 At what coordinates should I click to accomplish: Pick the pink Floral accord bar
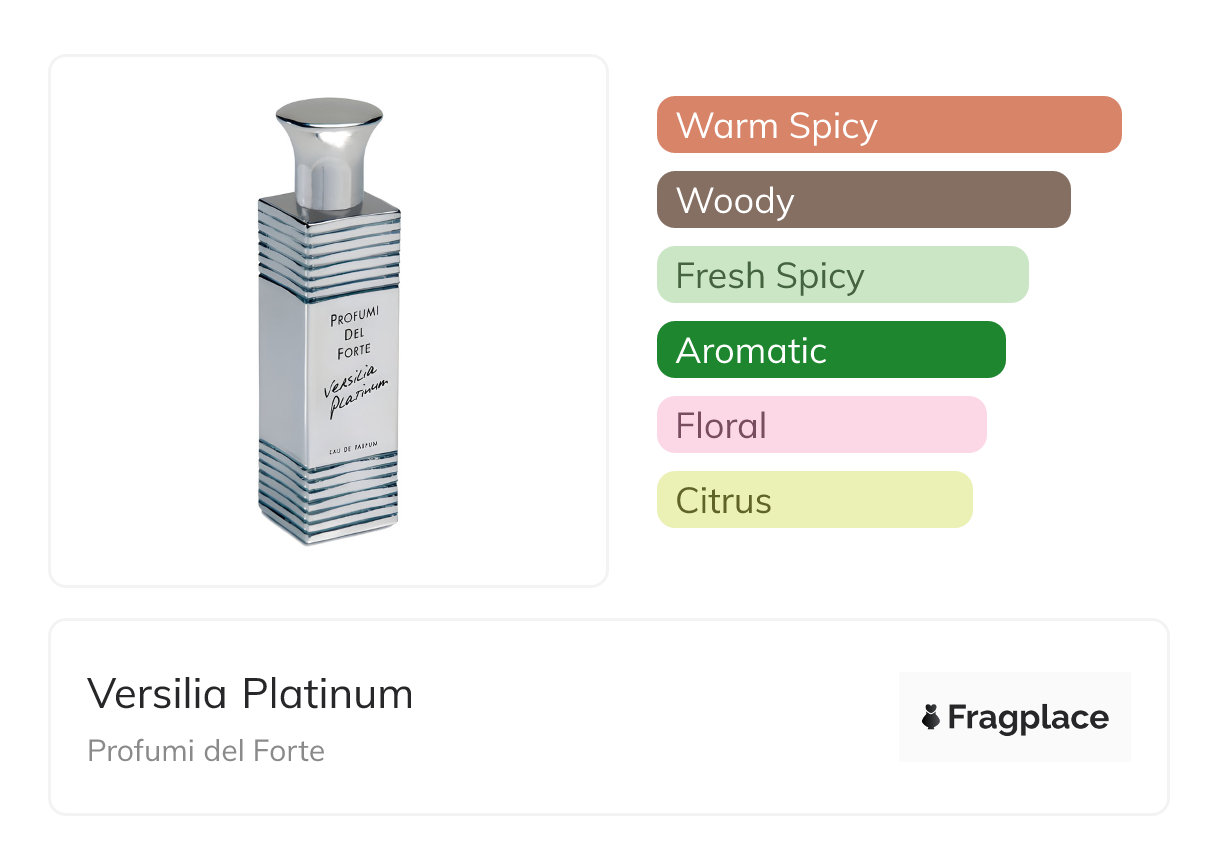tap(821, 425)
